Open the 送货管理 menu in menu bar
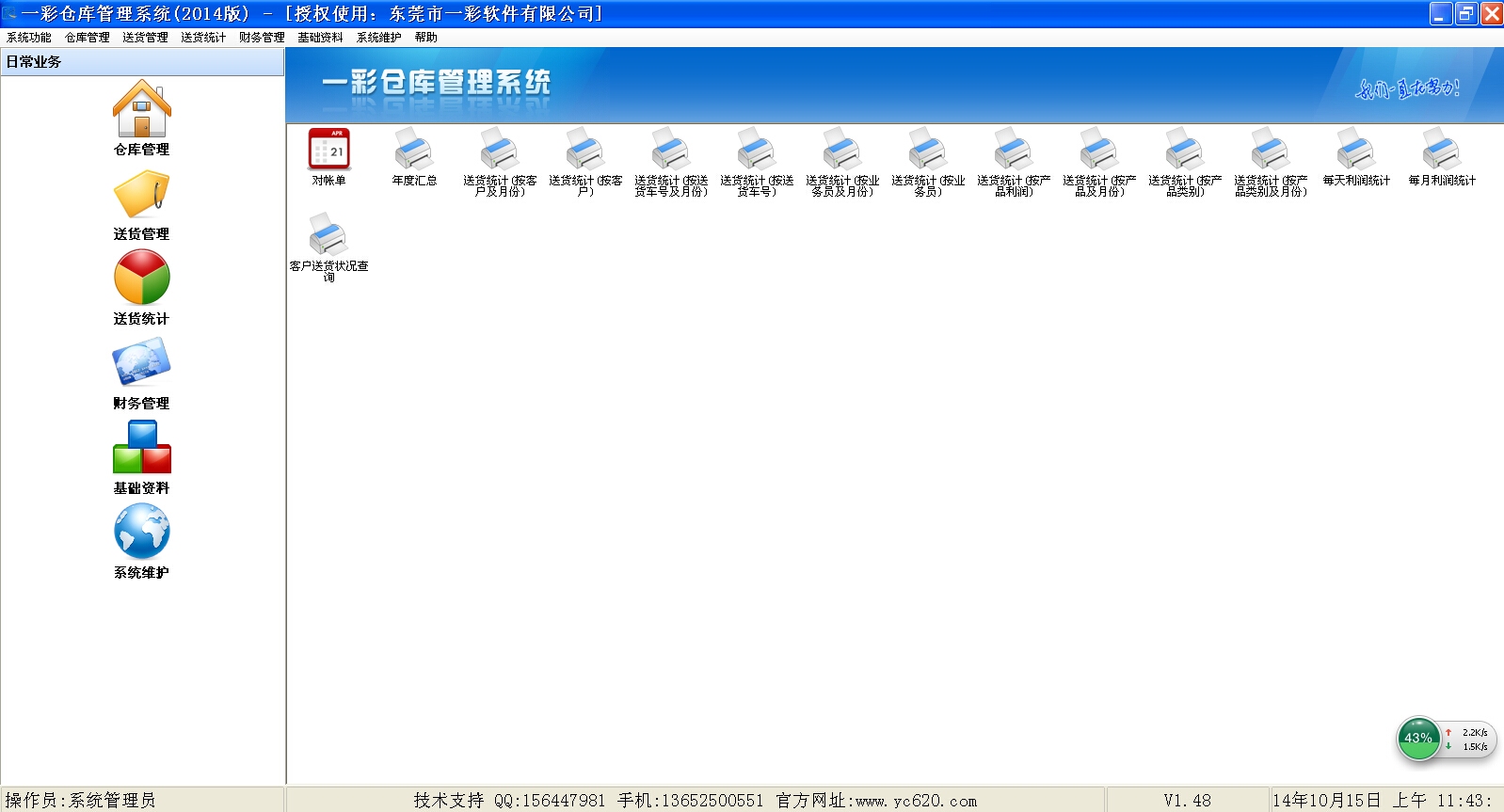This screenshot has width=1504, height=812. pos(146,38)
